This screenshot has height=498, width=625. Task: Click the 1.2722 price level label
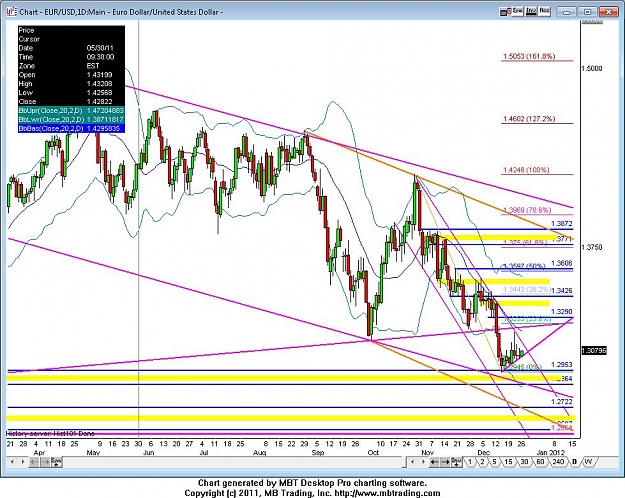click(x=562, y=402)
